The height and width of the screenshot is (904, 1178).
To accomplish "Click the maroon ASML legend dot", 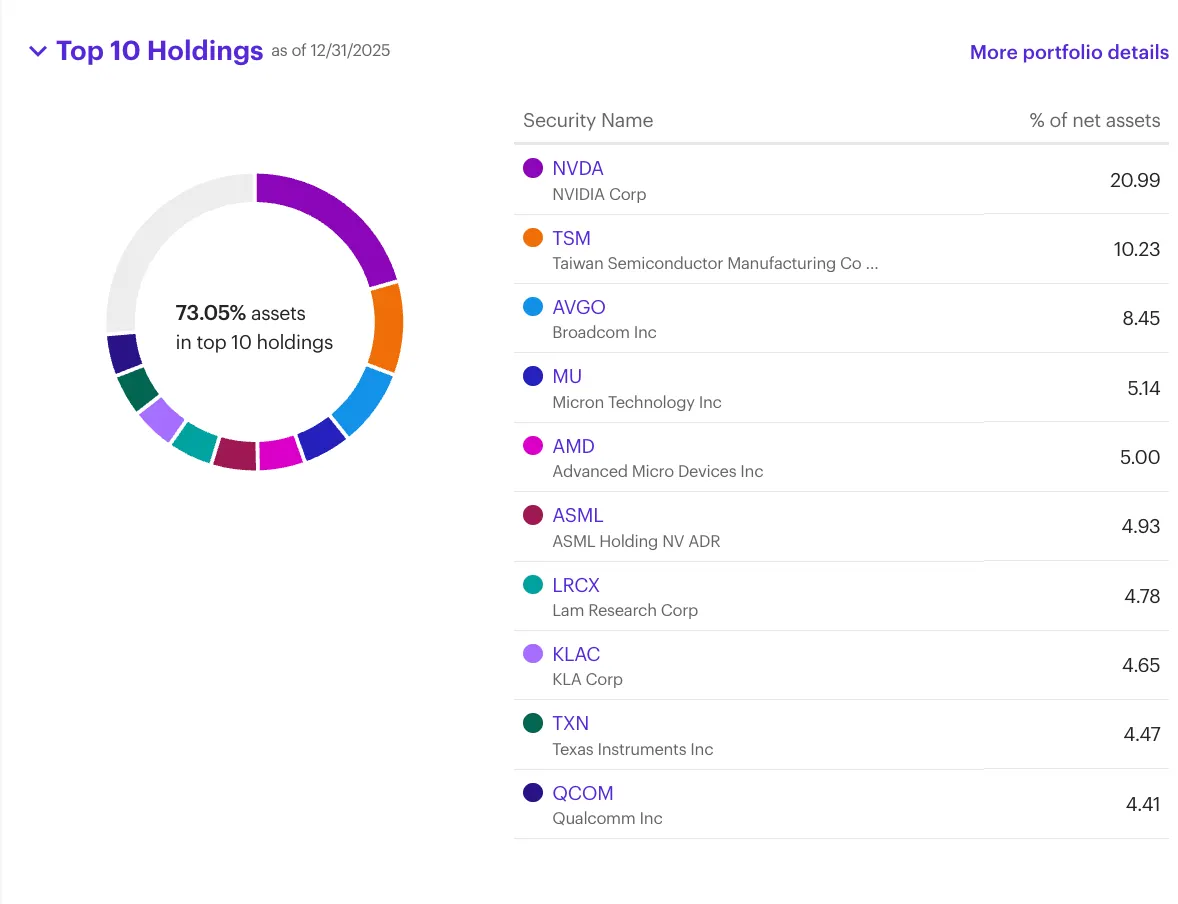I will tap(533, 515).
